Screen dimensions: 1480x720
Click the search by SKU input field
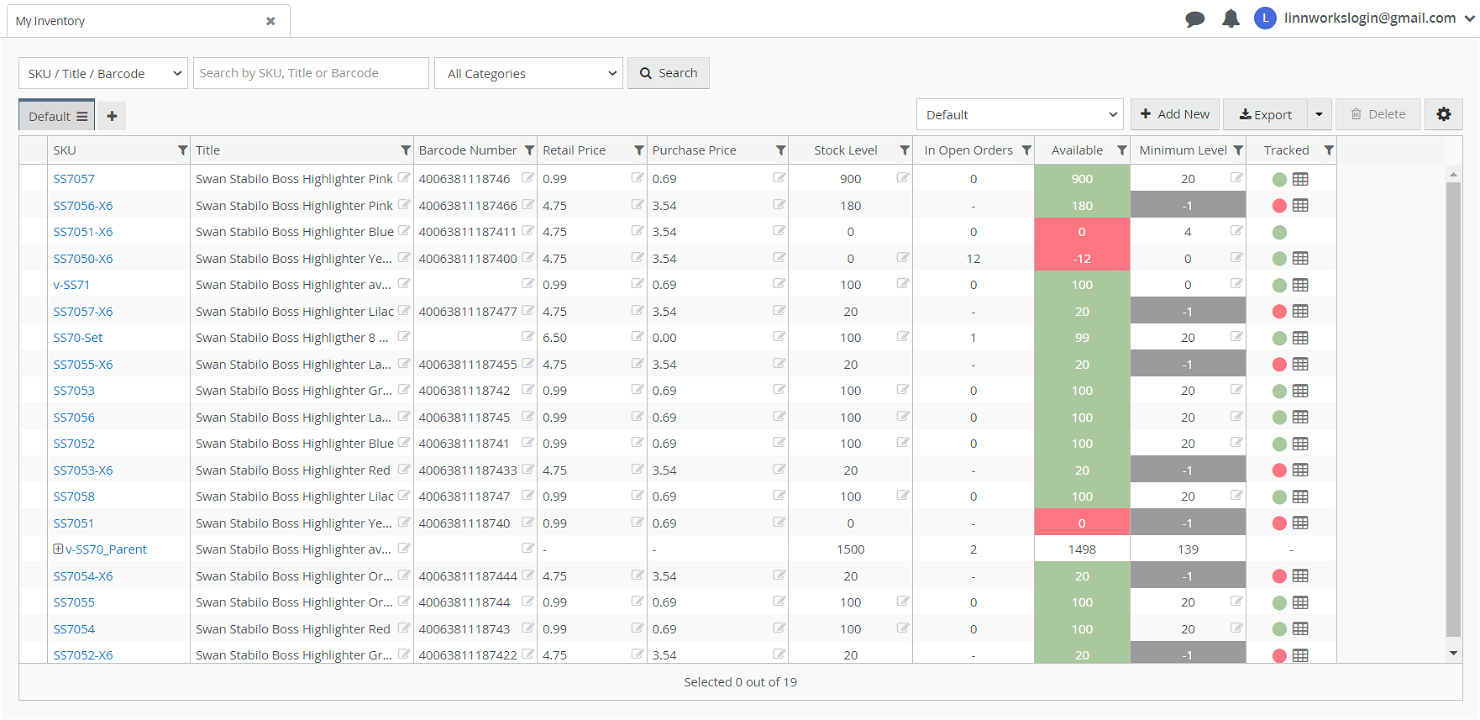(x=311, y=73)
